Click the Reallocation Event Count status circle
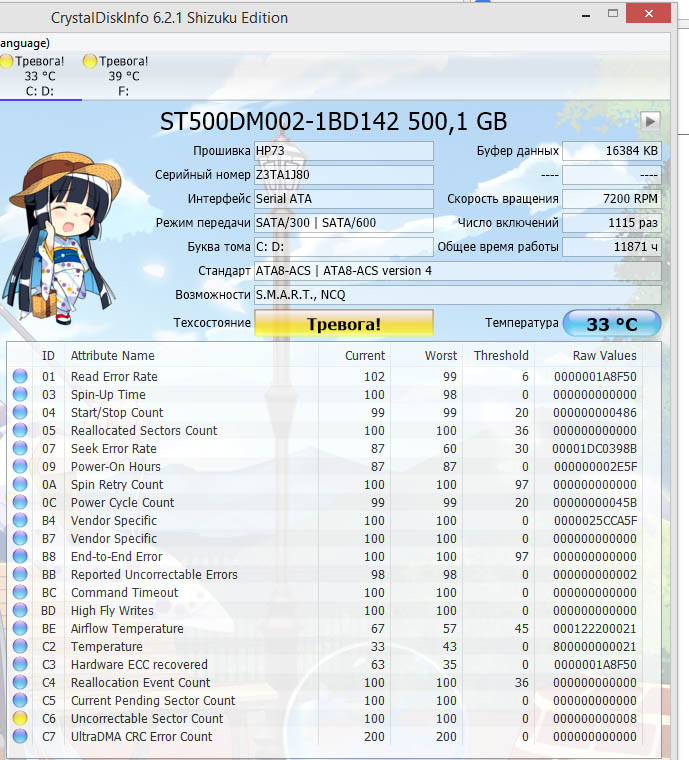689x760 pixels. pos(20,682)
